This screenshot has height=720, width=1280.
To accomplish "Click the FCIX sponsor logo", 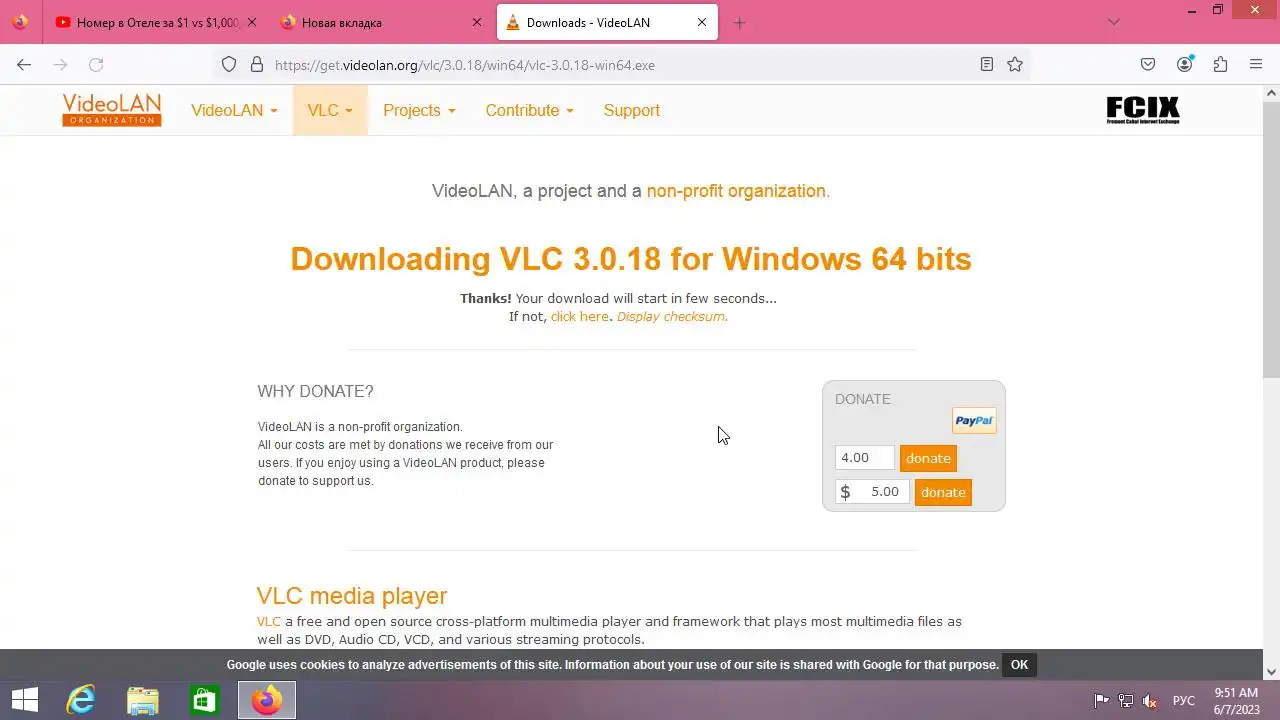I will click(x=1143, y=110).
